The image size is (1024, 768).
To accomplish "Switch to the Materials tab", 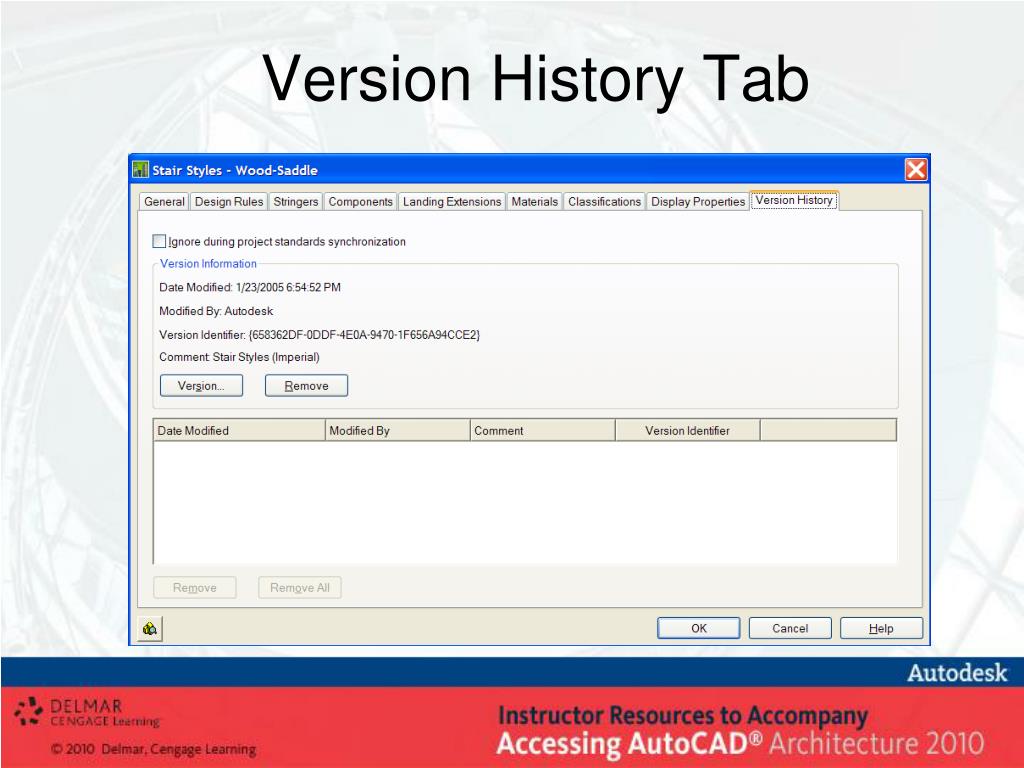I will tap(534, 202).
